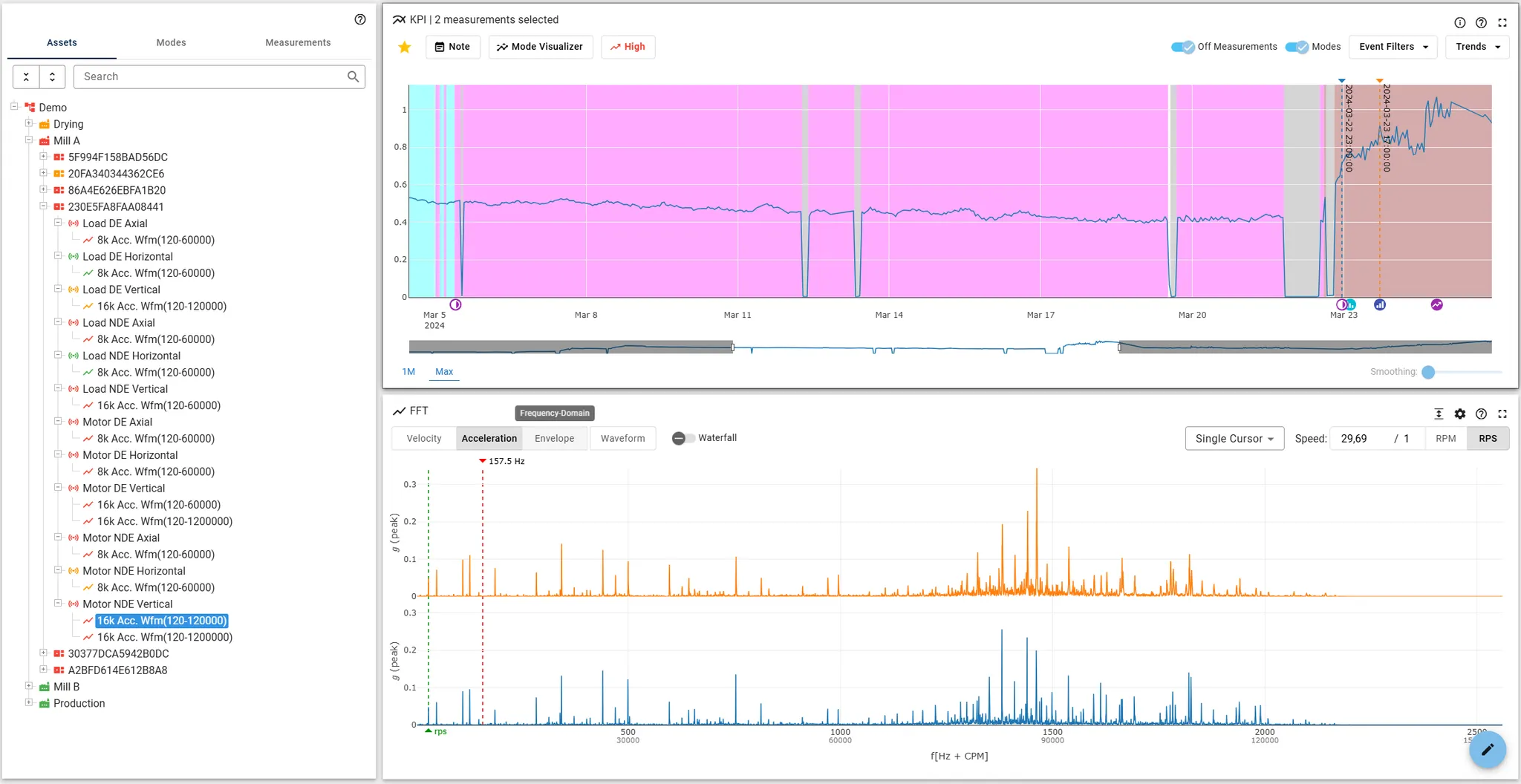Open Trends dropdown
Viewport: 1521px width, 784px height.
(x=1478, y=47)
